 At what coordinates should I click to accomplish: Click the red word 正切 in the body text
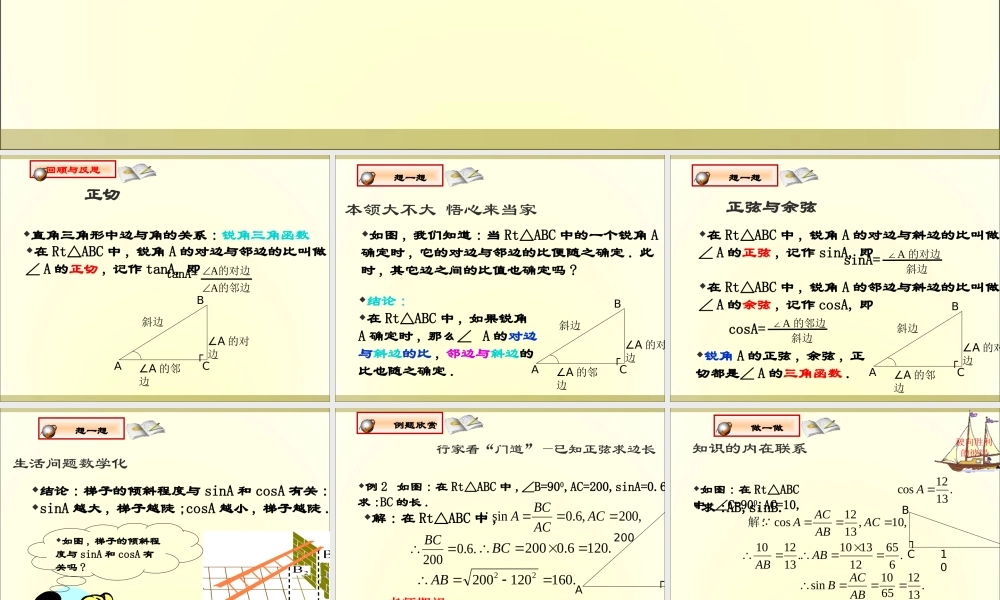tap(84, 269)
